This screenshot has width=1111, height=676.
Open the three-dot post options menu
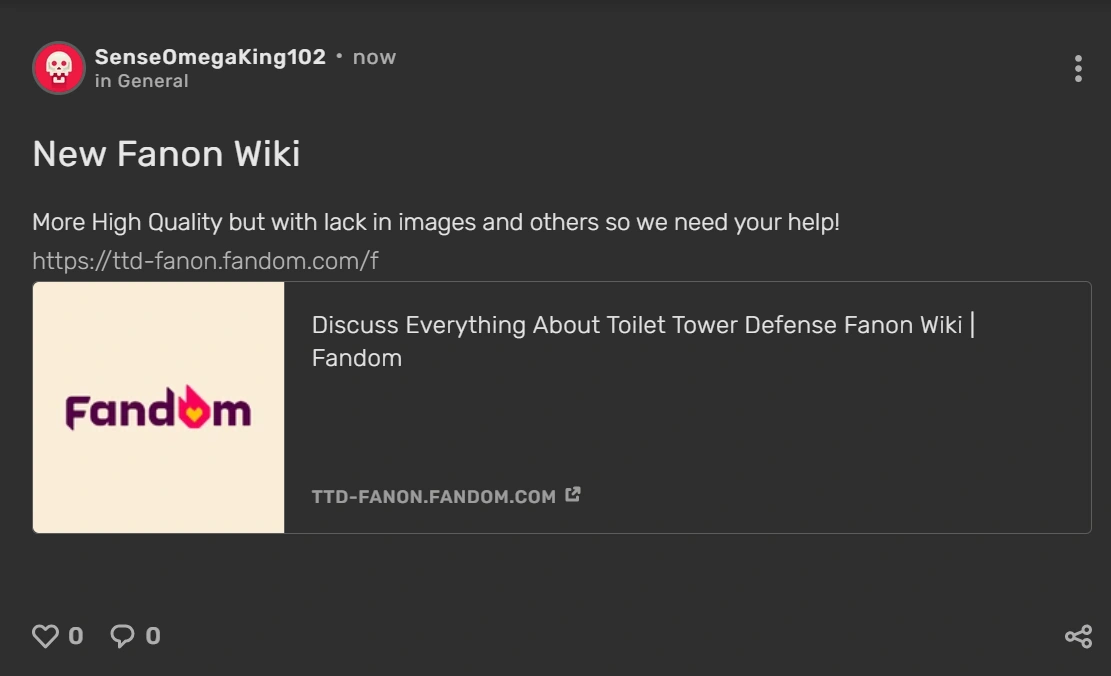click(1078, 68)
